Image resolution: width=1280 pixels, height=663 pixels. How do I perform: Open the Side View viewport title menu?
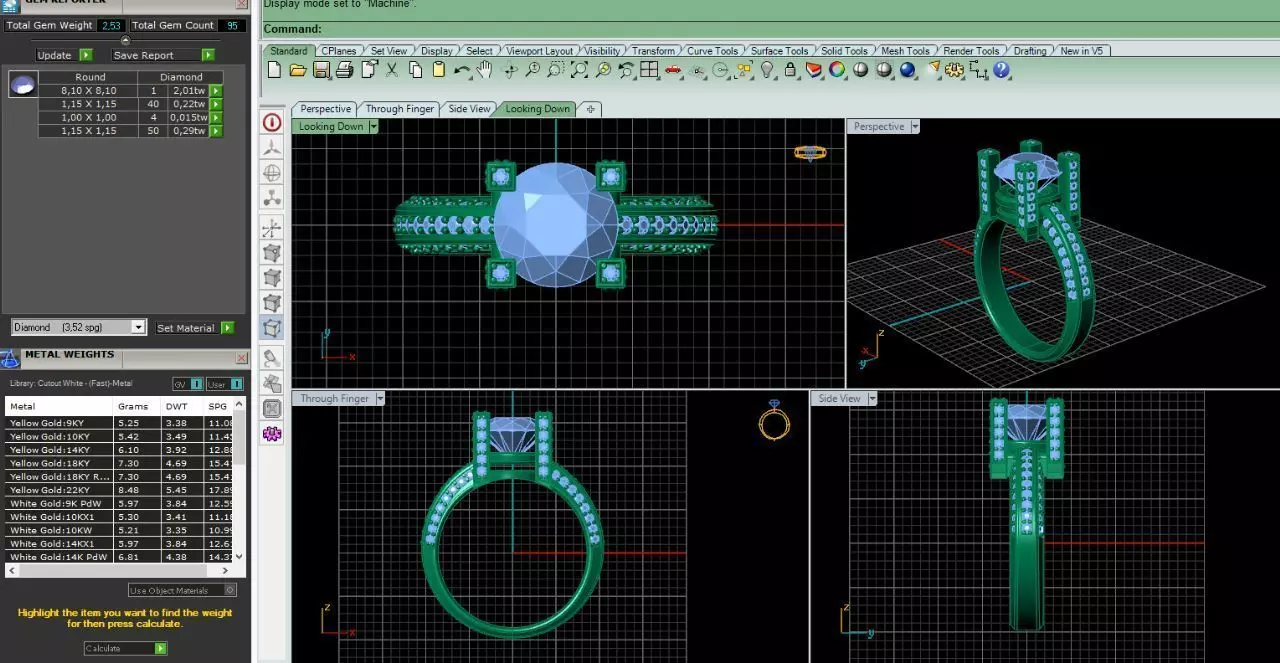872,398
